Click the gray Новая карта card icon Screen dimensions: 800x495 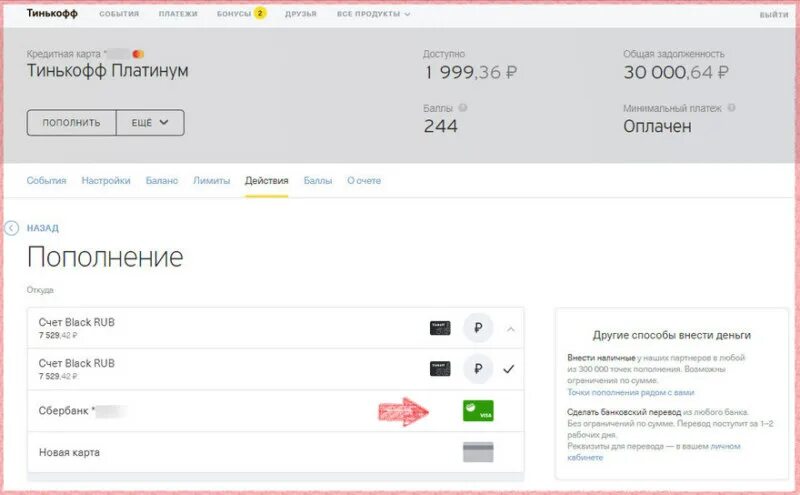[478, 452]
